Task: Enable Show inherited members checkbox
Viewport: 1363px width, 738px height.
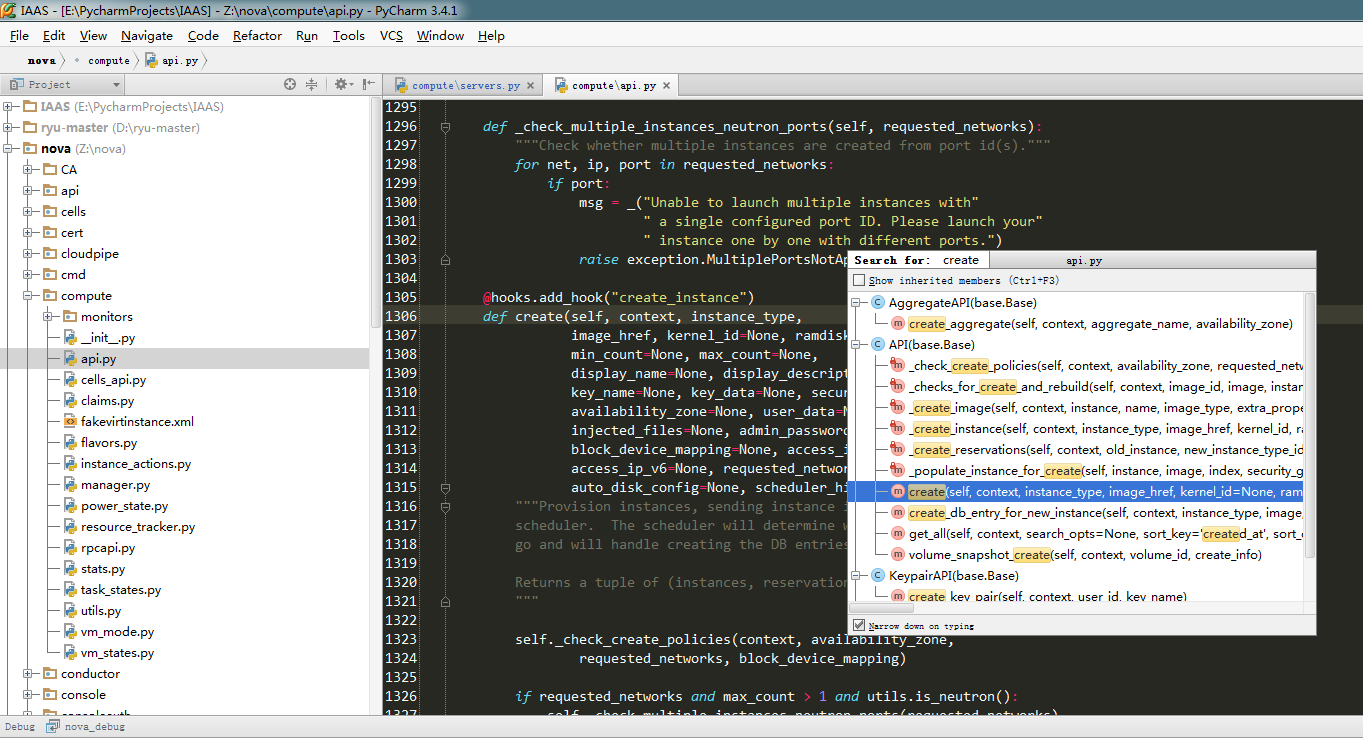Action: coord(859,281)
